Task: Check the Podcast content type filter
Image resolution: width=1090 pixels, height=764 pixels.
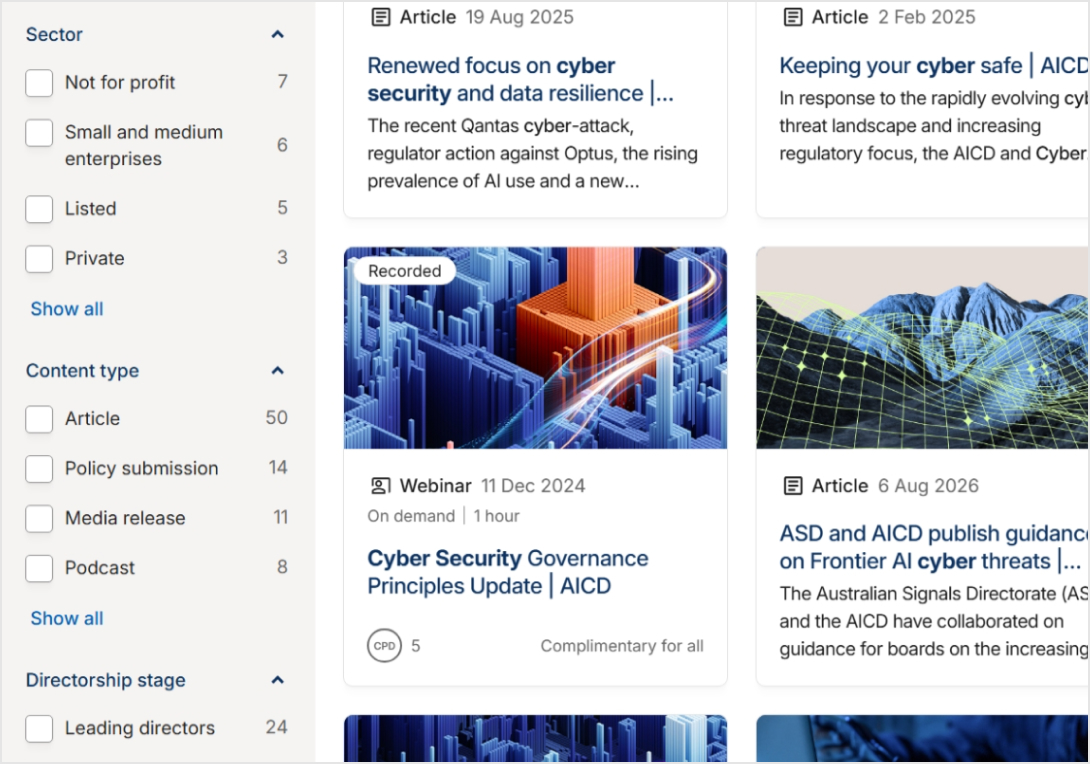Action: [39, 568]
